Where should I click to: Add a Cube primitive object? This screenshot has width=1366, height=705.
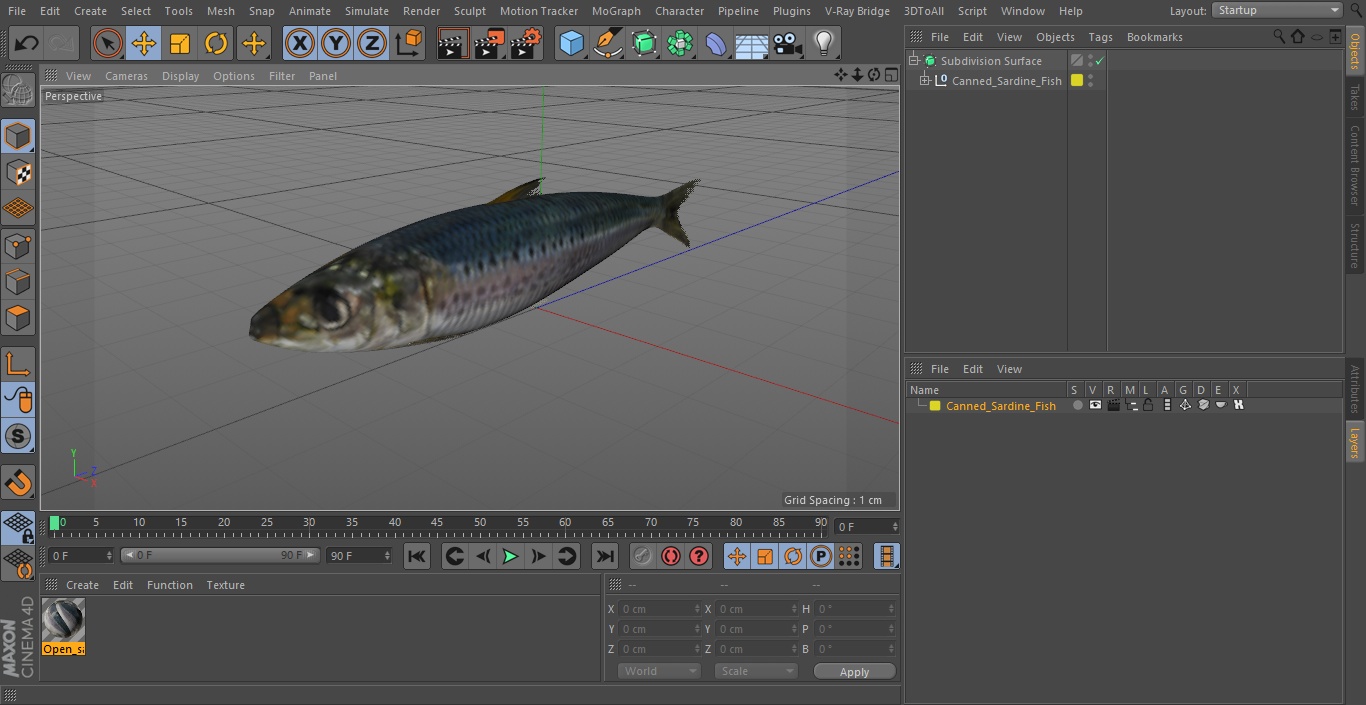coord(571,43)
